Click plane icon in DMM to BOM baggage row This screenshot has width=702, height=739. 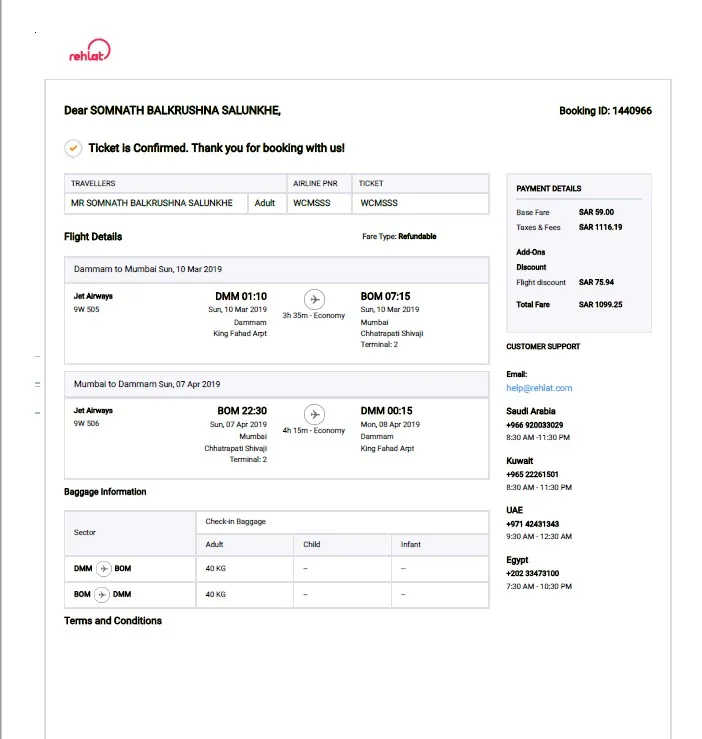coord(104,568)
